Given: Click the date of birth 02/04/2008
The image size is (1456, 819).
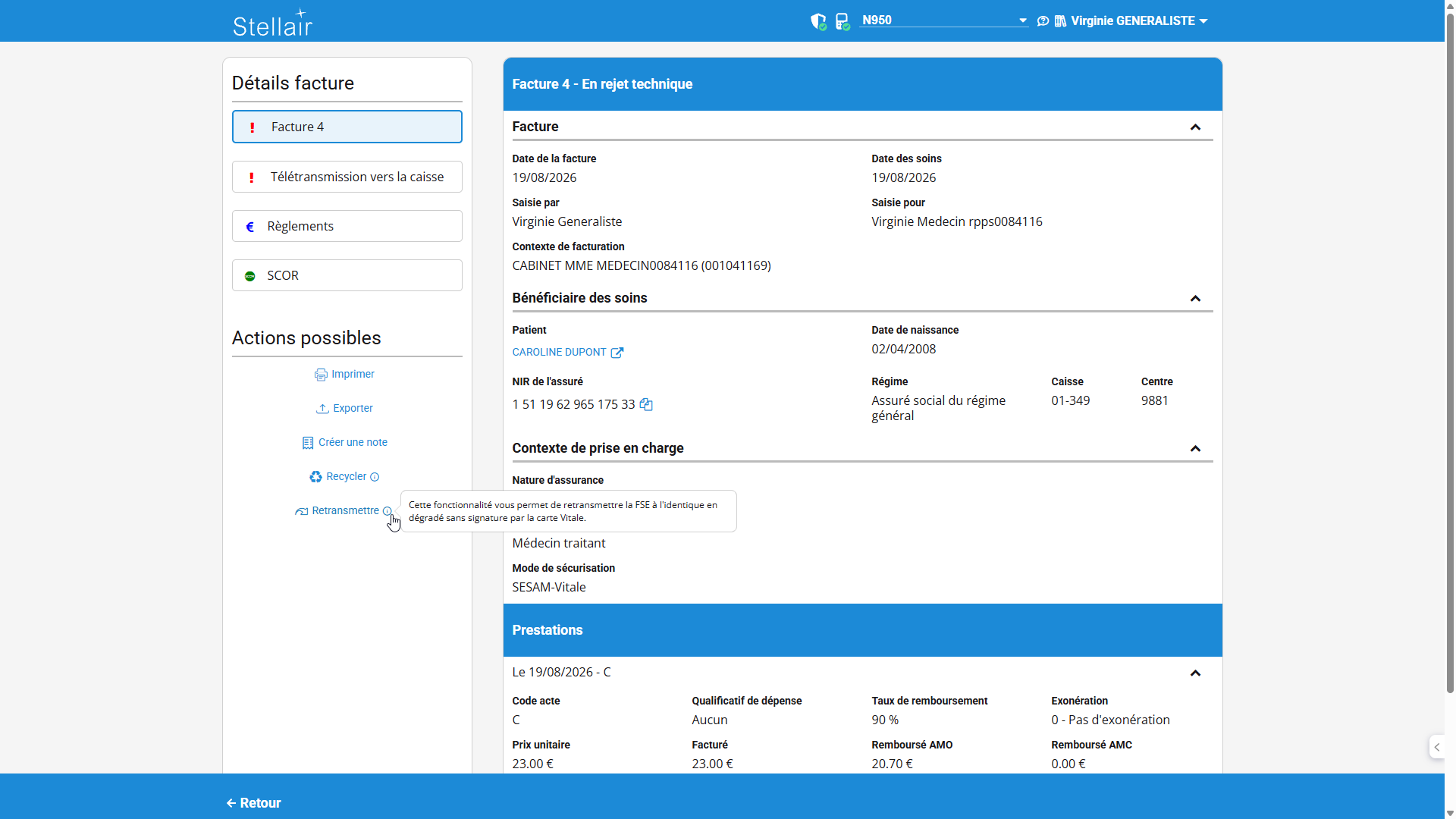Looking at the screenshot, I should click(x=903, y=349).
